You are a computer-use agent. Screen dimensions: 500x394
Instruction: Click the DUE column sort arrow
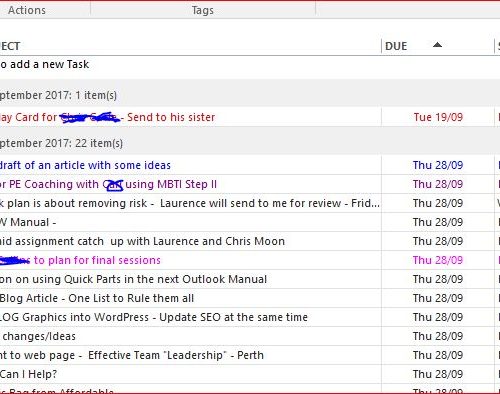coord(437,45)
